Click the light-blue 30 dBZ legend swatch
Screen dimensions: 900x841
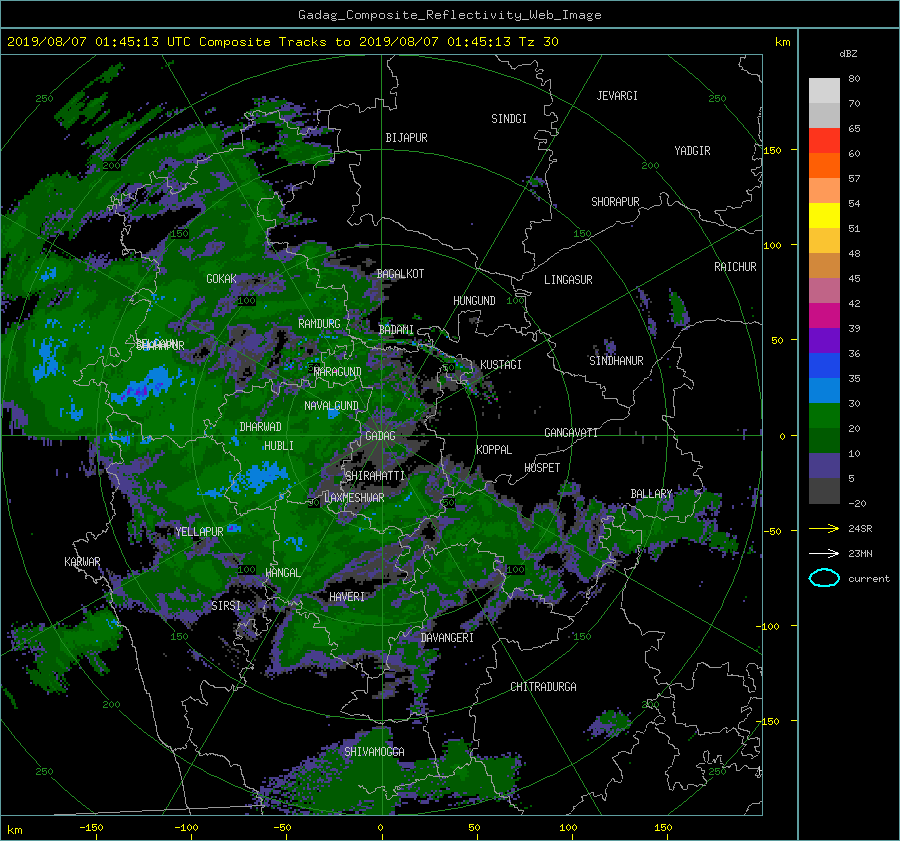824,391
